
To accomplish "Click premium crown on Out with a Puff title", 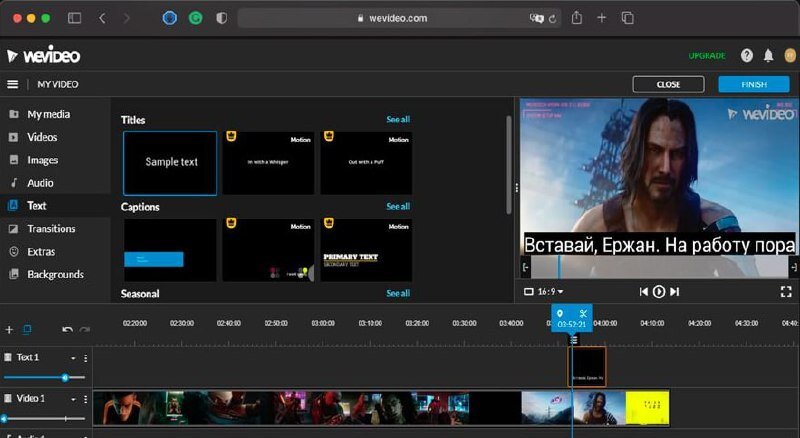I will coord(329,136).
